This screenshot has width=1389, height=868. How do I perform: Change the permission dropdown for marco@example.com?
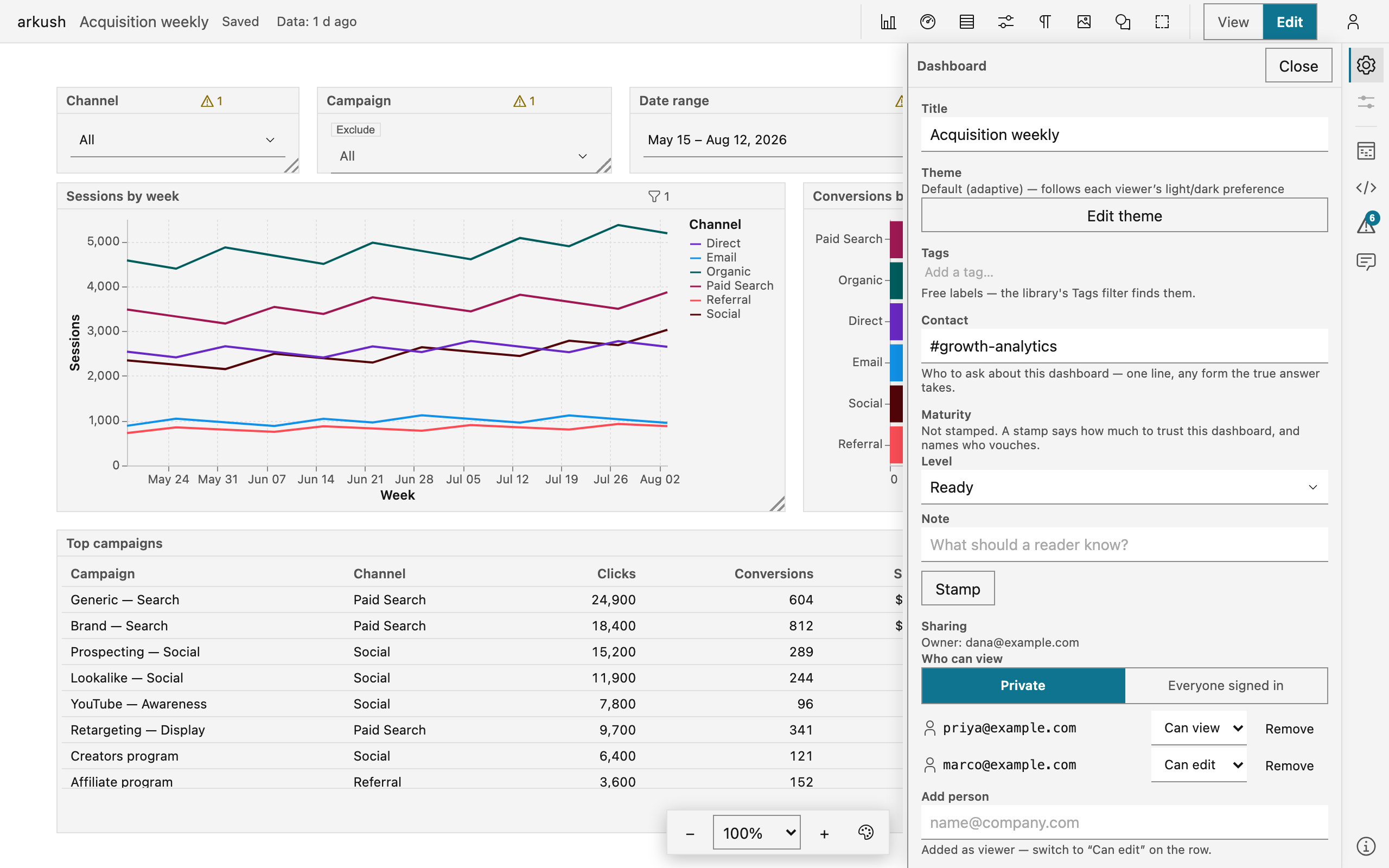point(1199,765)
